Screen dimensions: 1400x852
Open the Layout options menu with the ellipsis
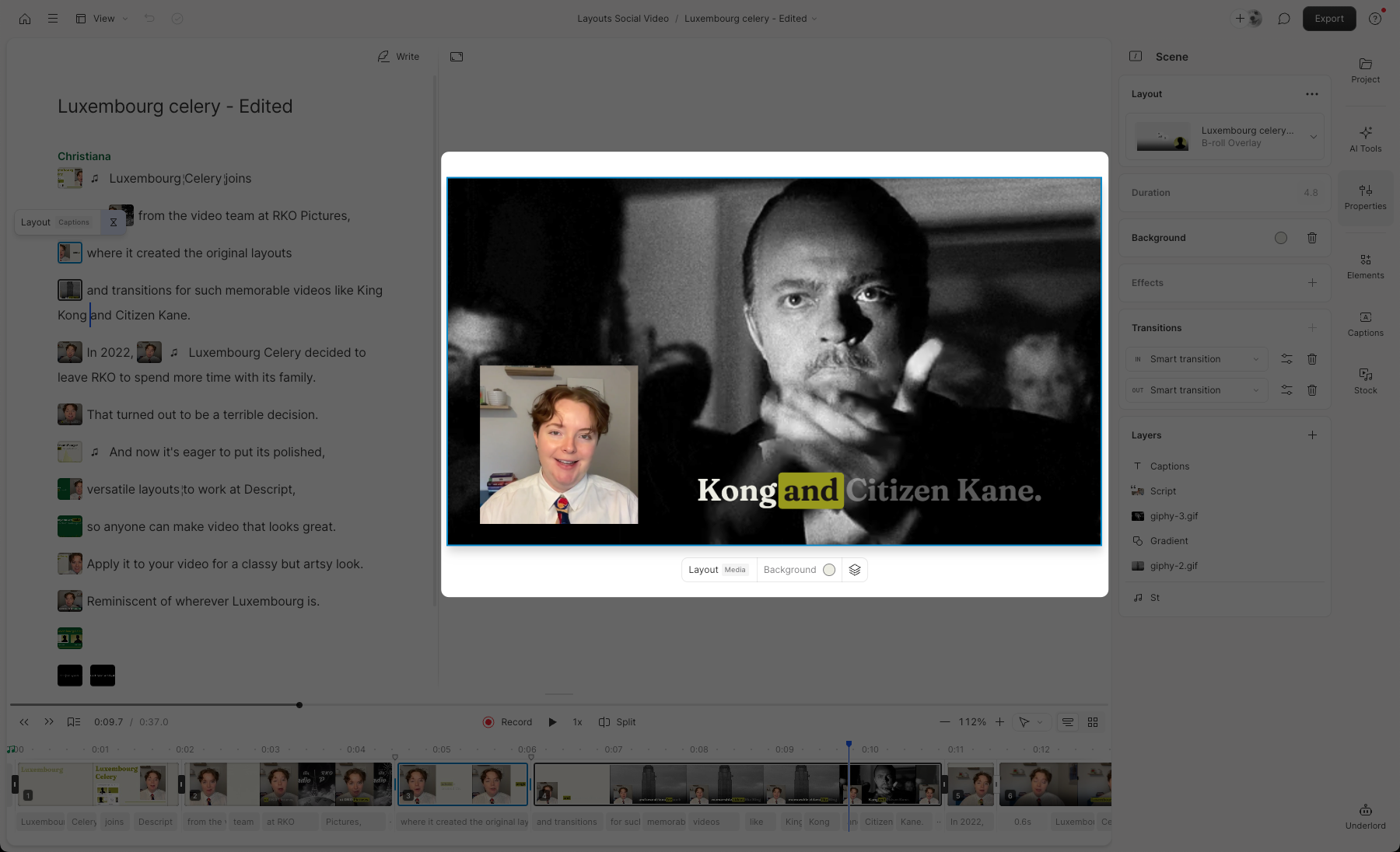point(1312,93)
